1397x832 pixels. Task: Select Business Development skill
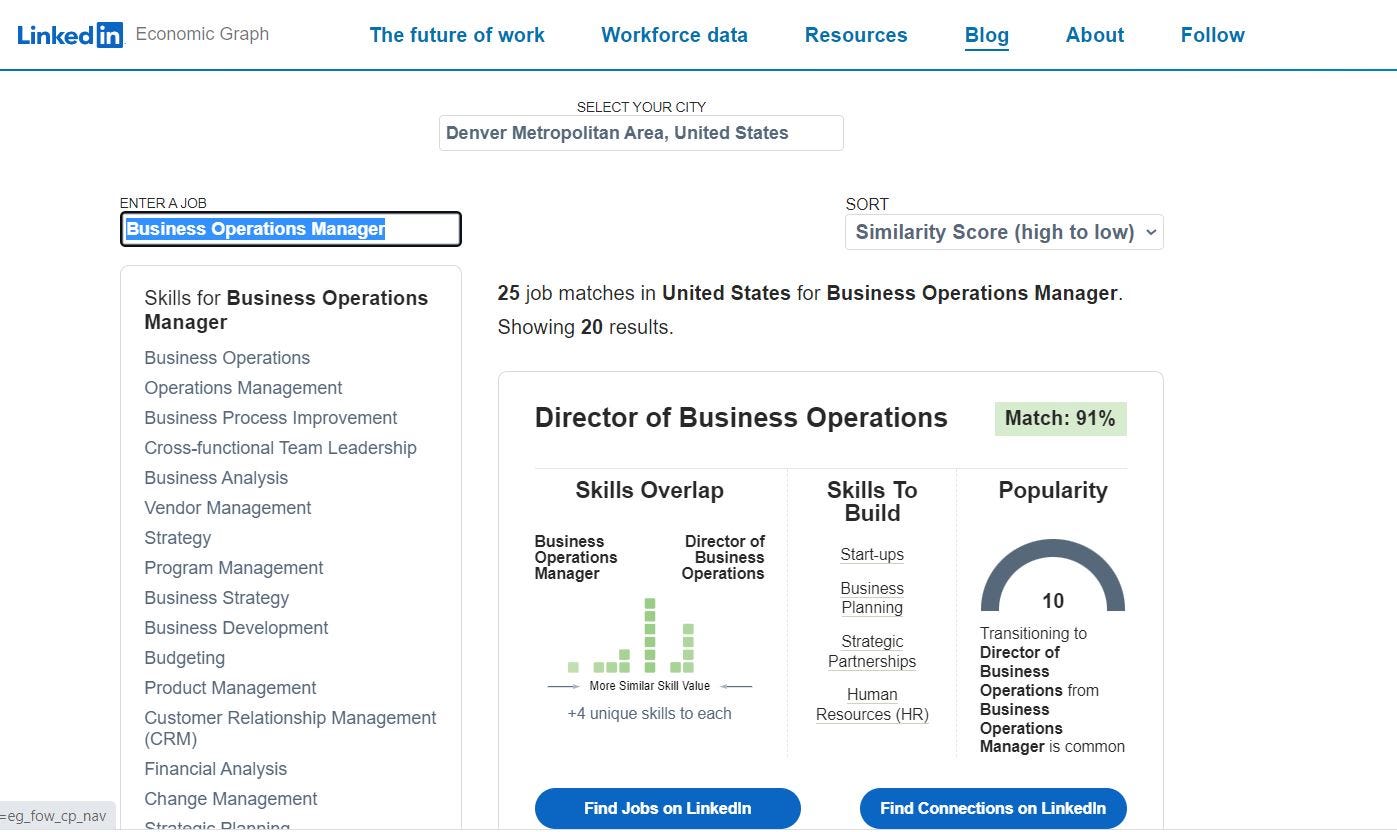click(236, 628)
